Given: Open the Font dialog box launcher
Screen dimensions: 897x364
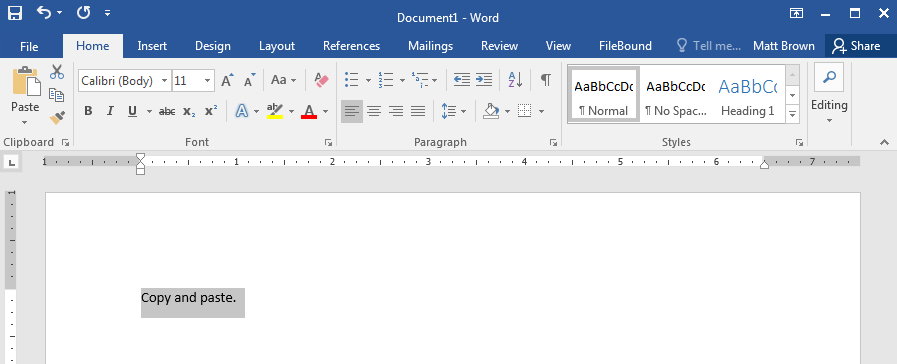Looking at the screenshot, I should pos(328,143).
